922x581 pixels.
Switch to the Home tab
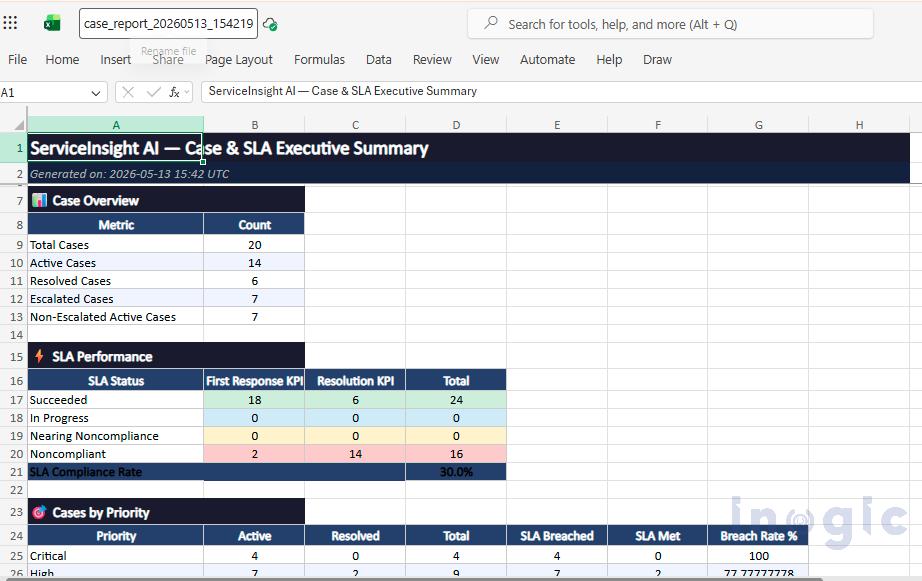point(62,59)
